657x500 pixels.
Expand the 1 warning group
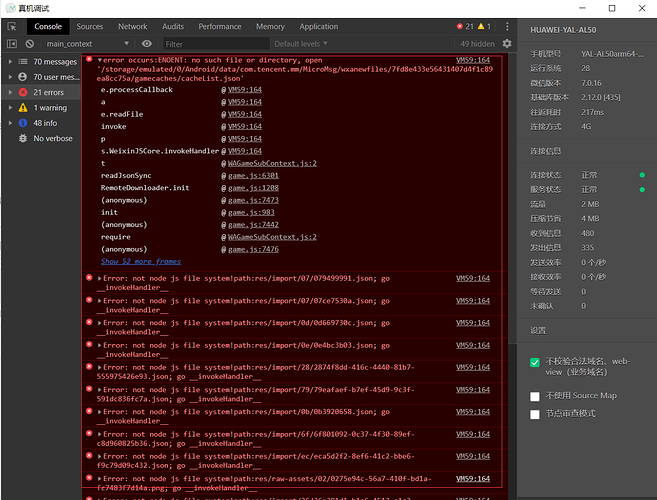point(10,108)
